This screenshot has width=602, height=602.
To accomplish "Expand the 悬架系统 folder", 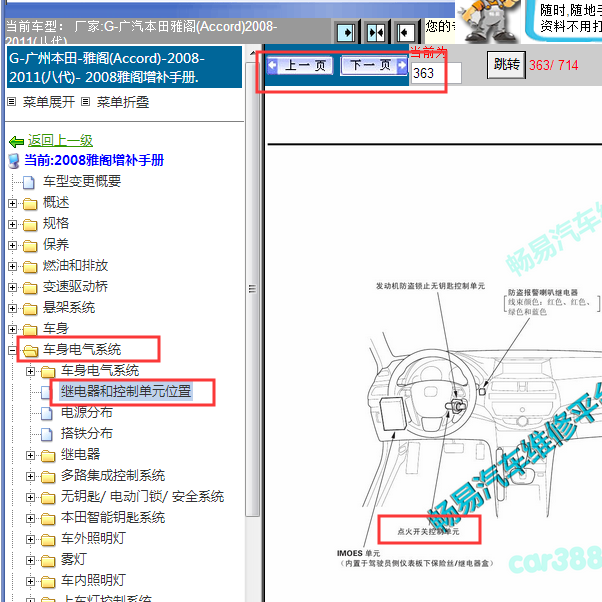I will click(x=12, y=308).
